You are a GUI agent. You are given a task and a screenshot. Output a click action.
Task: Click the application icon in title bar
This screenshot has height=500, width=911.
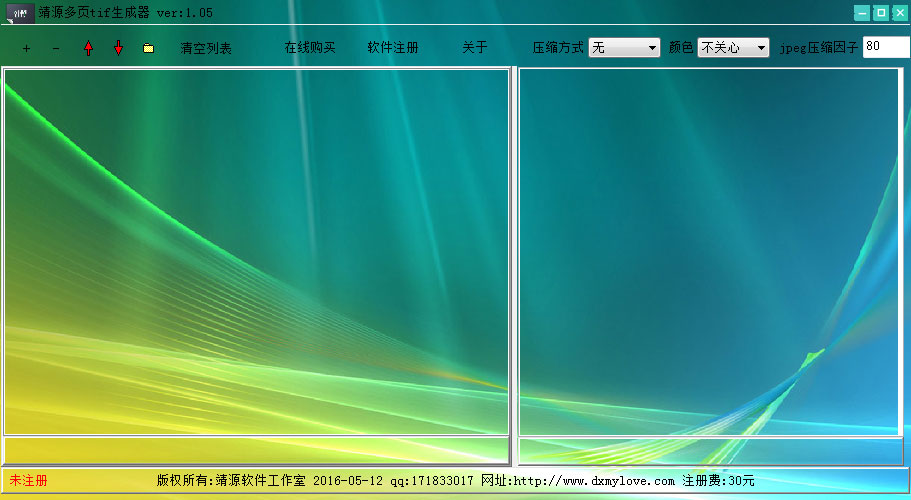(x=20, y=13)
